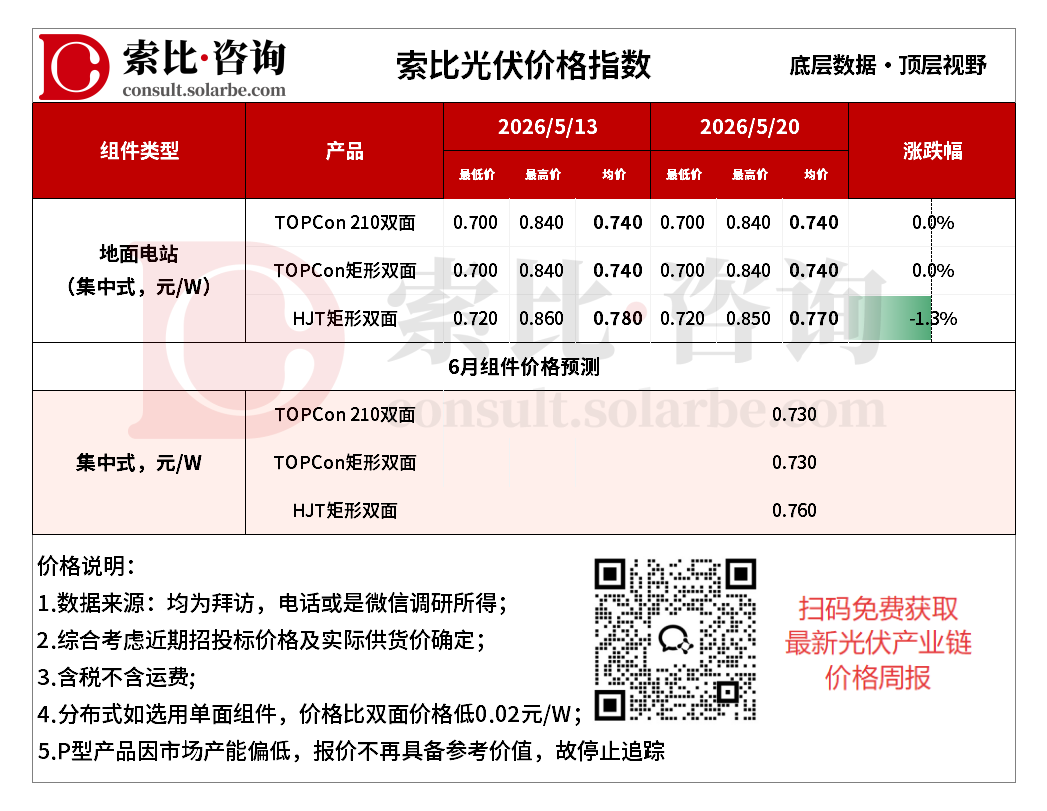This screenshot has width=1047, height=811.
Task: Click the red 价格周报 text
Action: pos(877,678)
